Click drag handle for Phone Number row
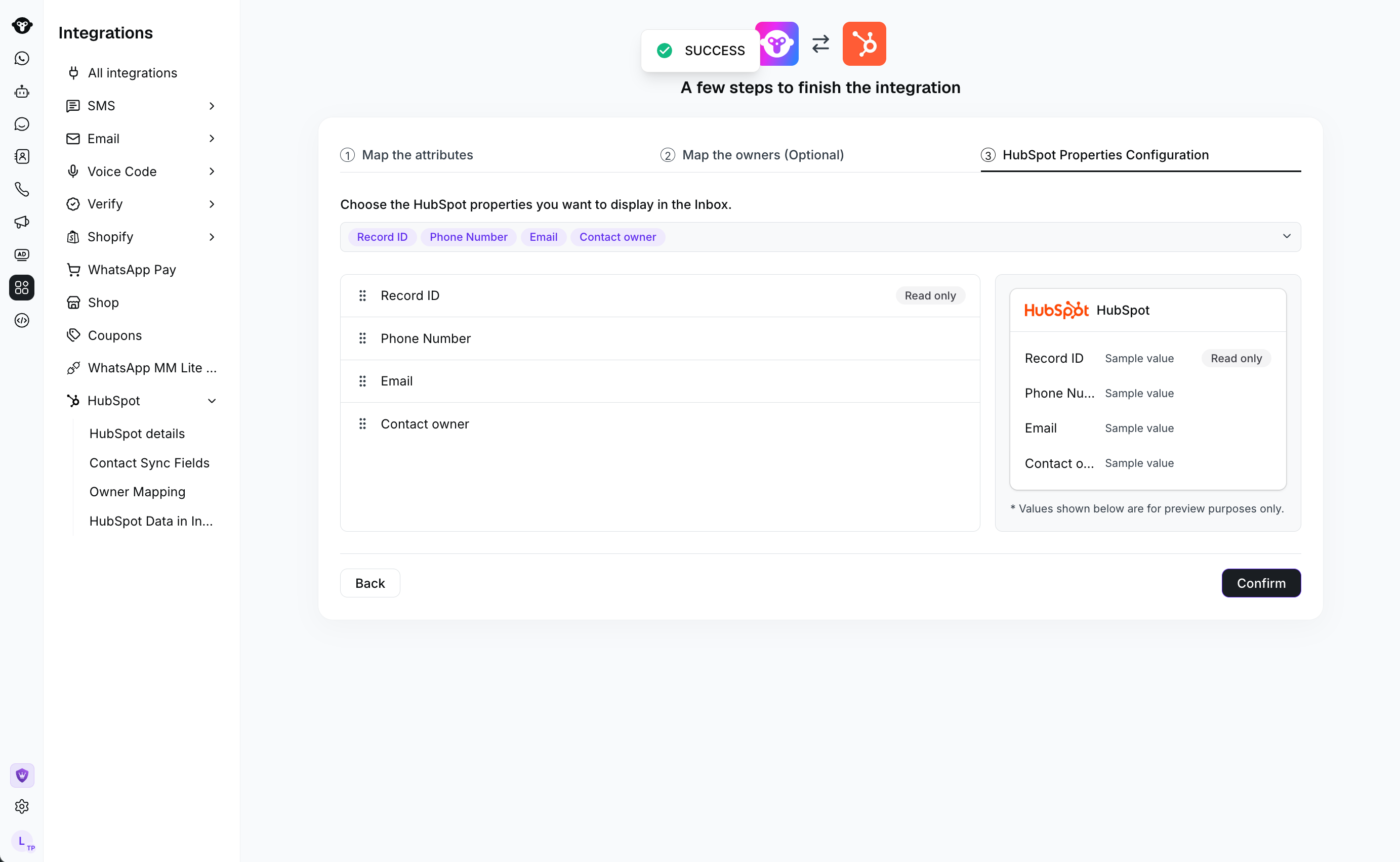Viewport: 1400px width, 862px height. click(x=362, y=338)
